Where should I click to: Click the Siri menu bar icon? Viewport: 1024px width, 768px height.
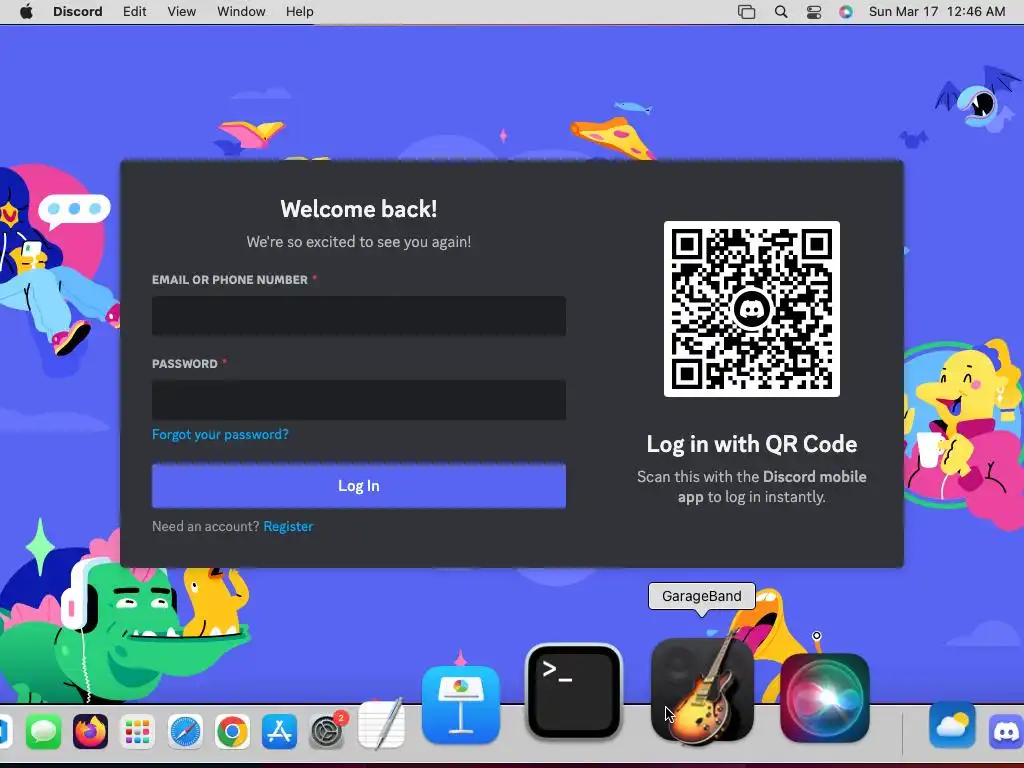pos(846,12)
